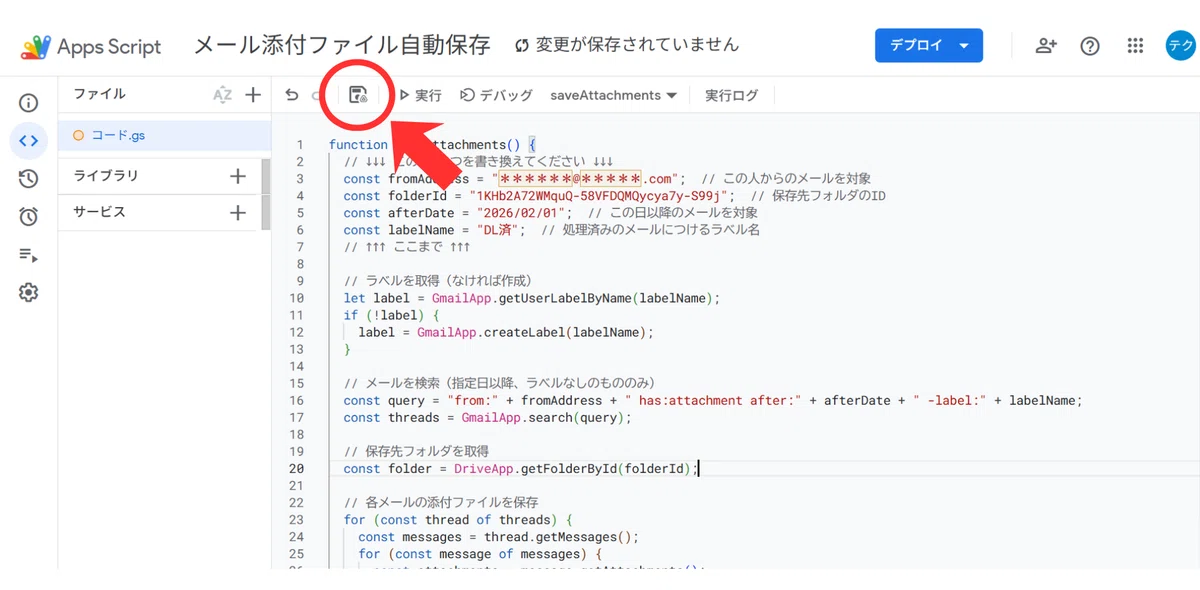Click the sidebar file panel scrollbar
Image resolution: width=1200 pixels, height=590 pixels.
266,195
